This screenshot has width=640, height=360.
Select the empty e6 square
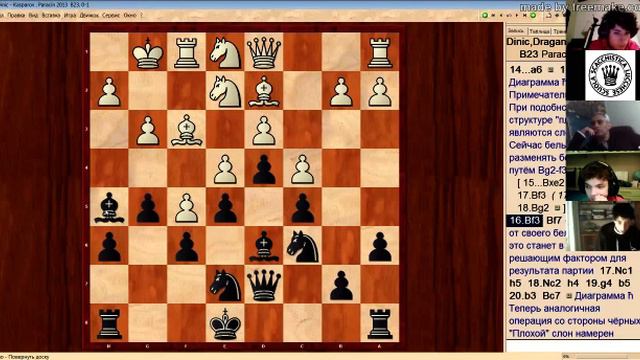[x=225, y=245]
